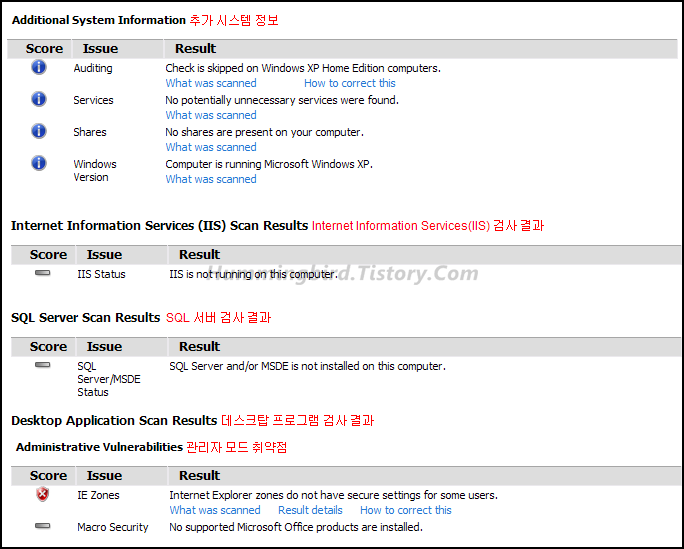Open 'What was scanned' for IE Zones
The width and height of the screenshot is (684, 549).
(x=215, y=510)
